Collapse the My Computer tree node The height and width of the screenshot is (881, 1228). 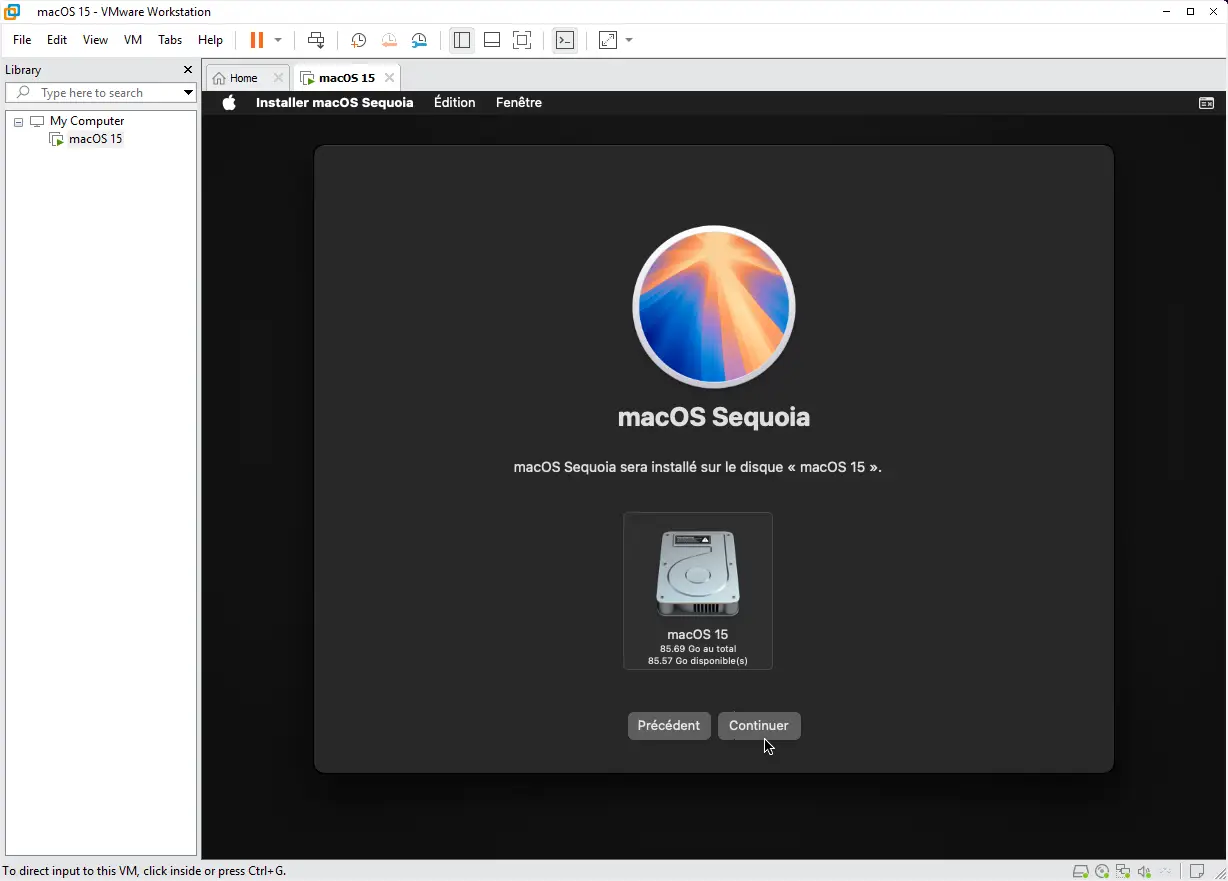click(x=18, y=121)
